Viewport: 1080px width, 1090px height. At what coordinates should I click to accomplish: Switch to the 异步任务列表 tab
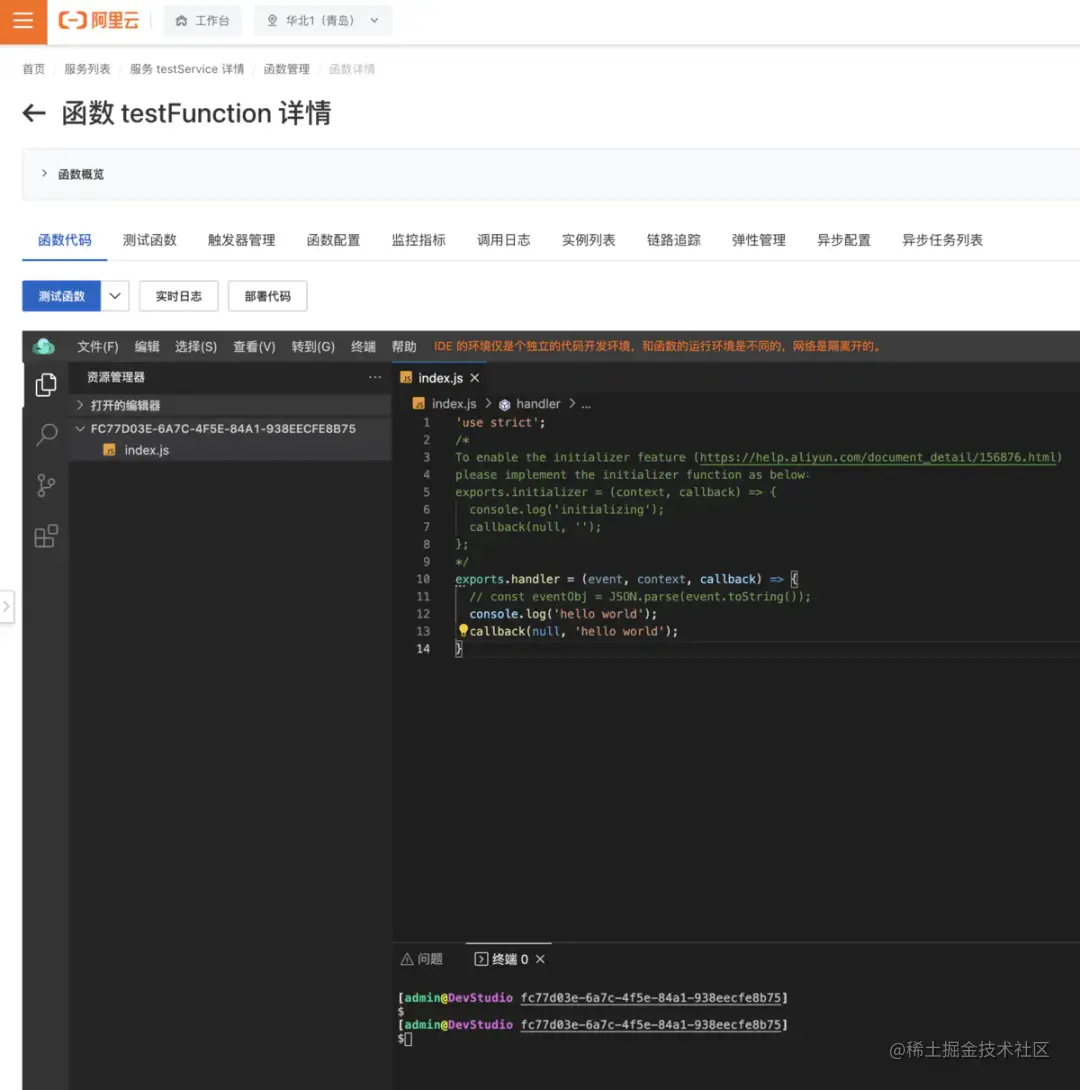942,241
